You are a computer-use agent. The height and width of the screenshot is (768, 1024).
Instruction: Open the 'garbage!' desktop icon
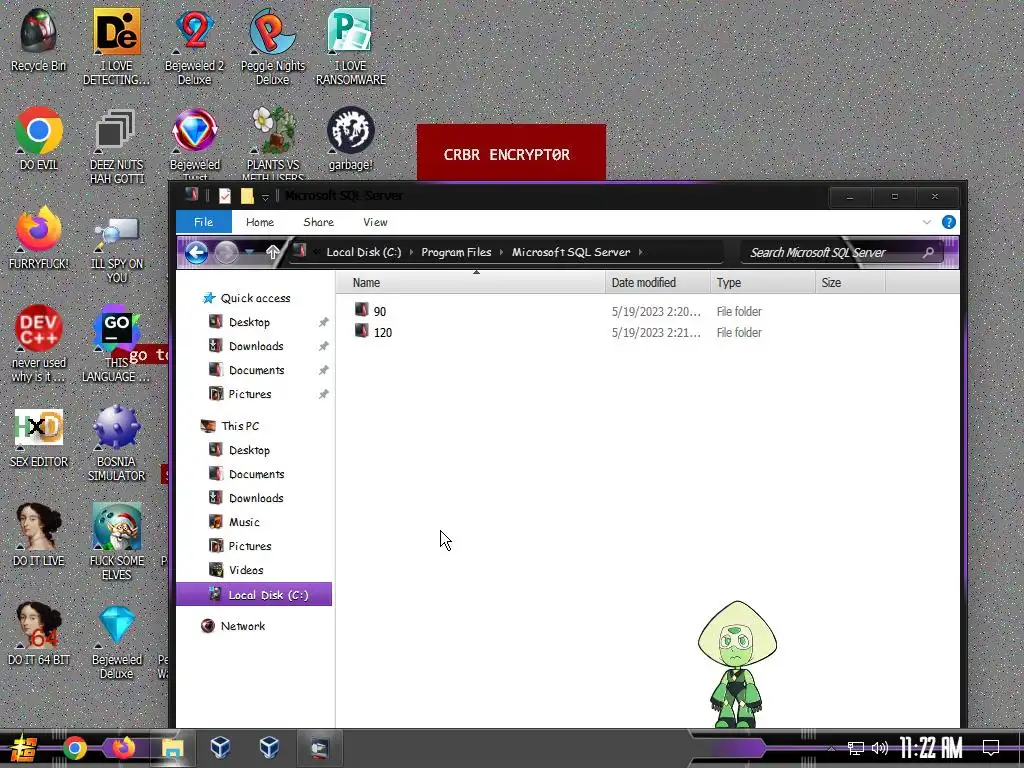(351, 138)
